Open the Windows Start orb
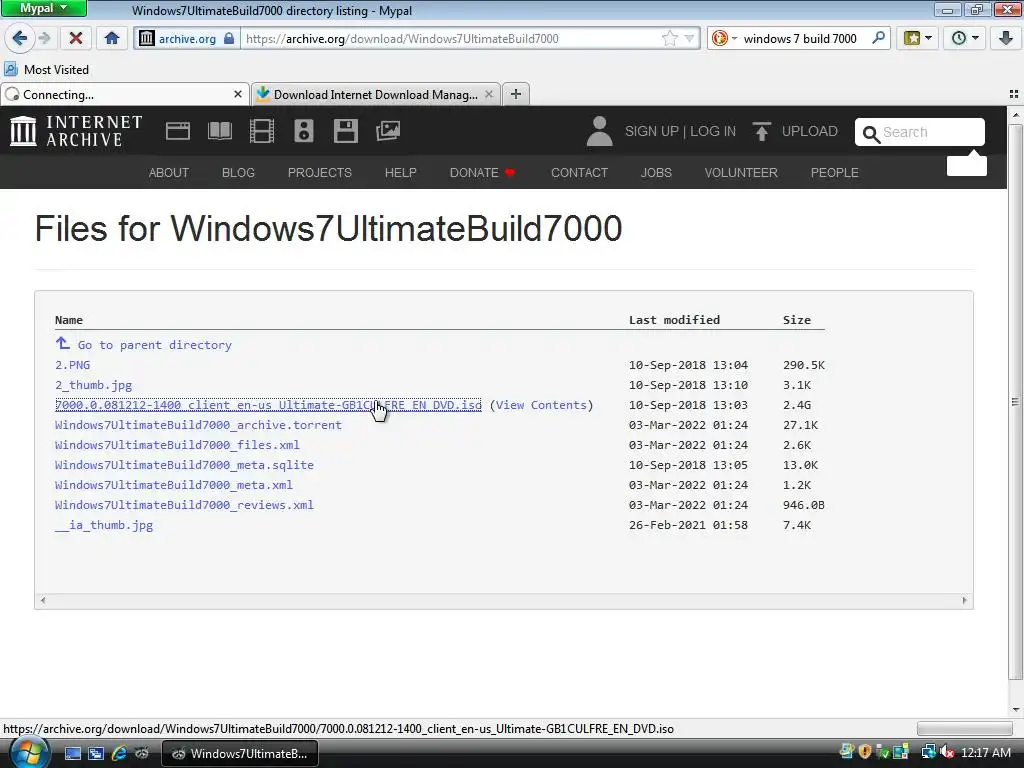The image size is (1024, 768). coord(28,752)
